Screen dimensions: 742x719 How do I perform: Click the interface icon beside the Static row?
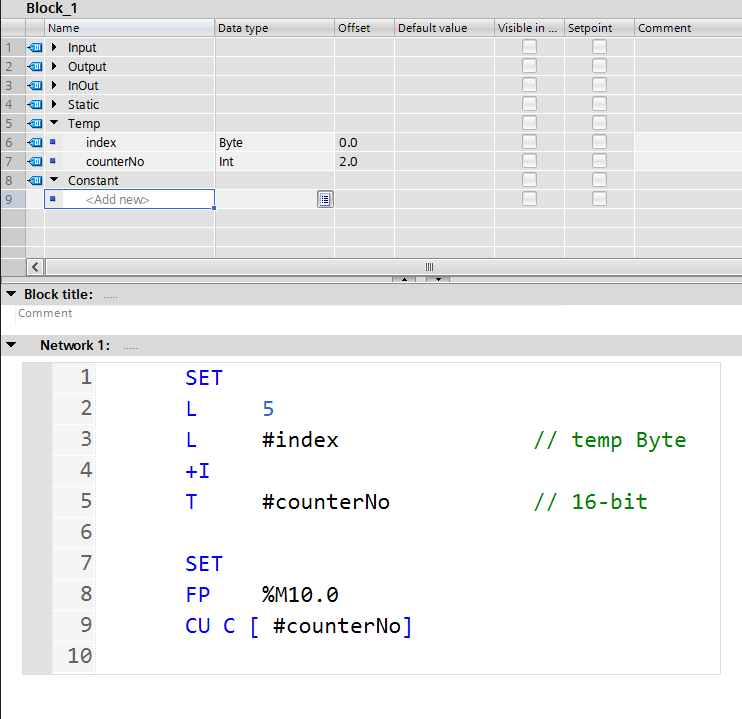[35, 105]
